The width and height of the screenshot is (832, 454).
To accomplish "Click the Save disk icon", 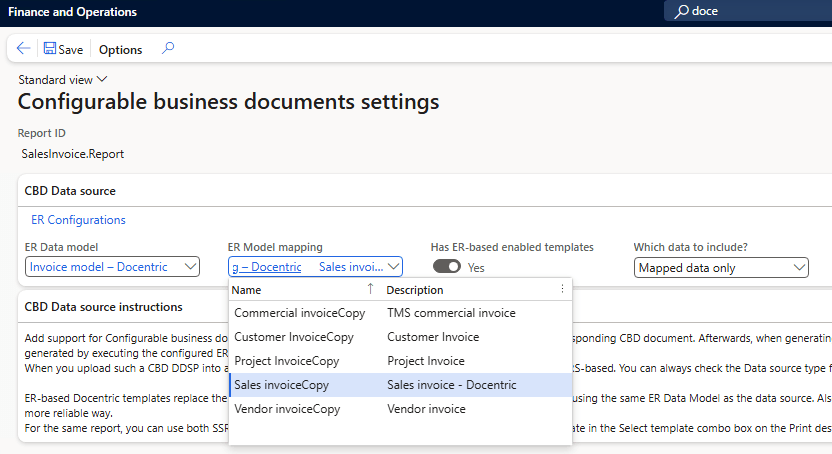I will coord(49,49).
